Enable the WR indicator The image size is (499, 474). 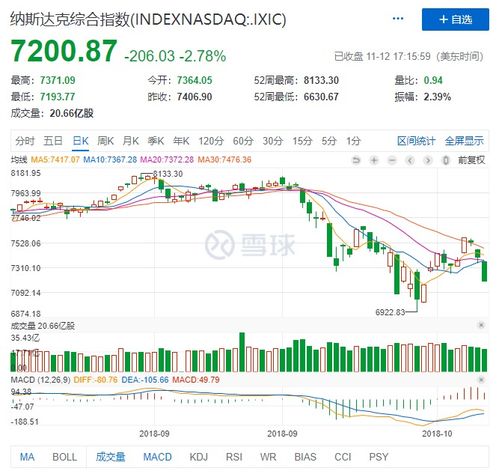pyautogui.click(x=268, y=457)
